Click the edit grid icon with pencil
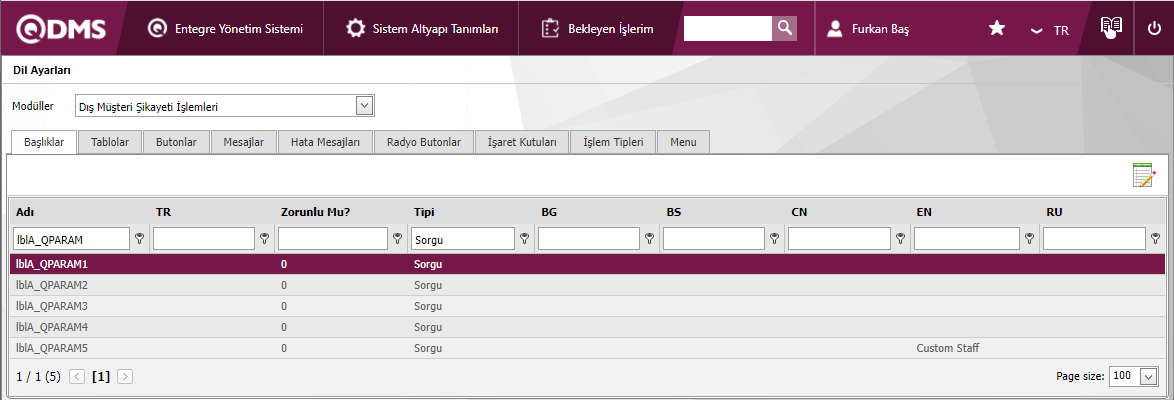This screenshot has height=400, width=1174. [1143, 175]
